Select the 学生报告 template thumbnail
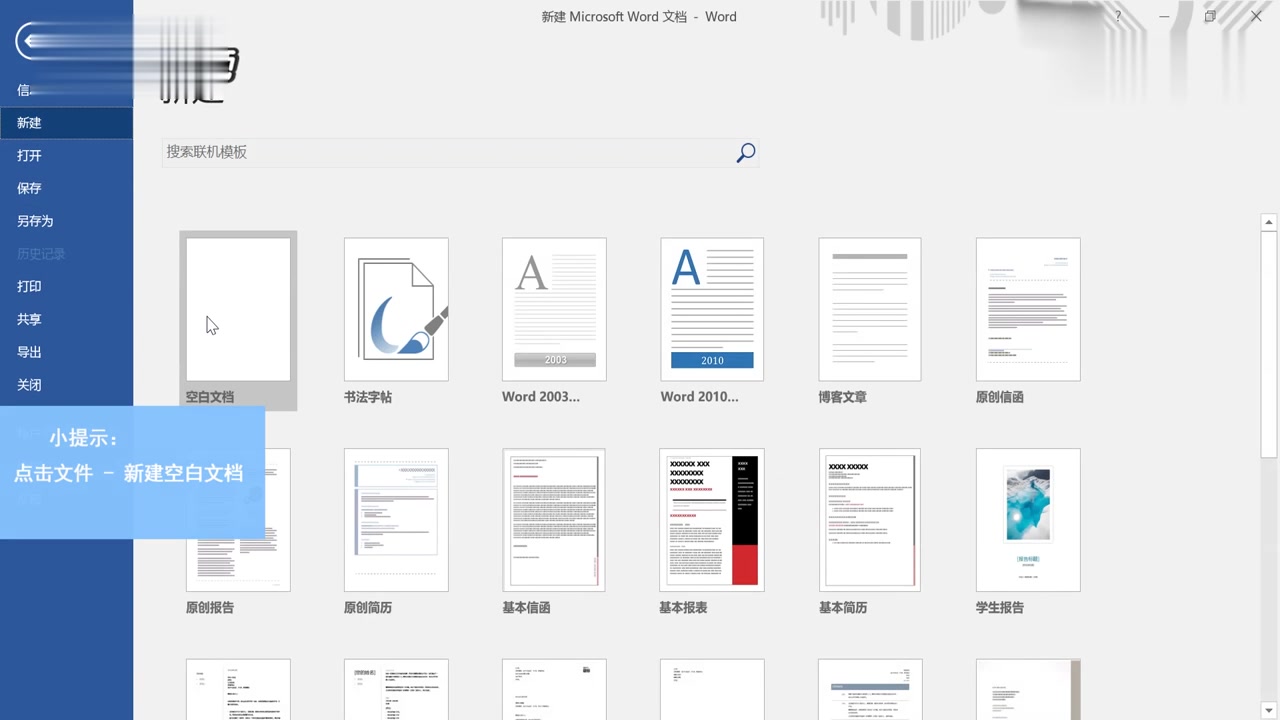Screen dimensions: 1280x720 point(1028,520)
